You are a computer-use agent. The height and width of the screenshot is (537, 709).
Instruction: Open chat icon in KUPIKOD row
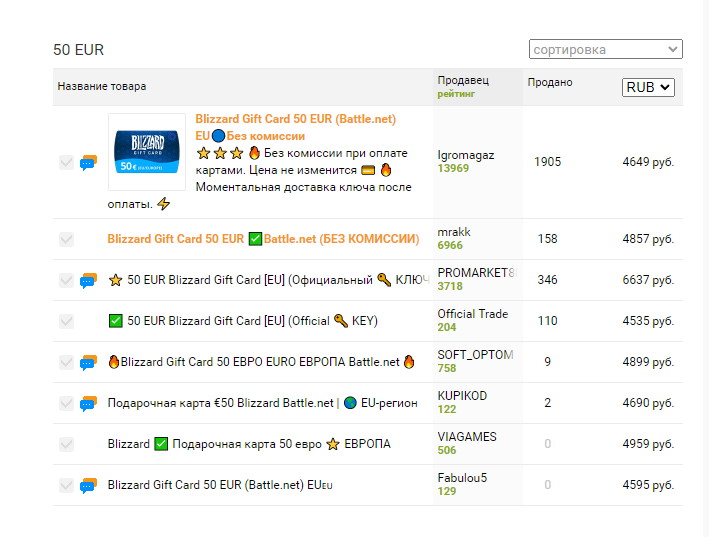(x=88, y=404)
